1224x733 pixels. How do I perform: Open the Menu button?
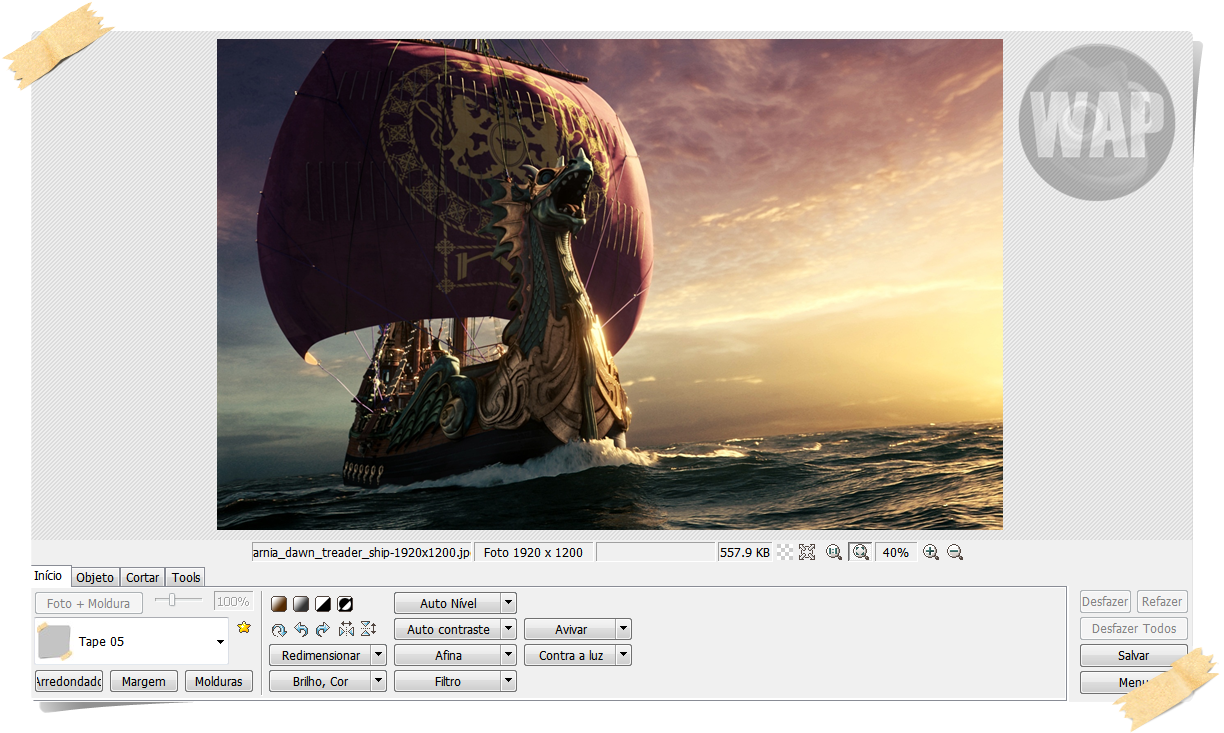(x=1133, y=682)
